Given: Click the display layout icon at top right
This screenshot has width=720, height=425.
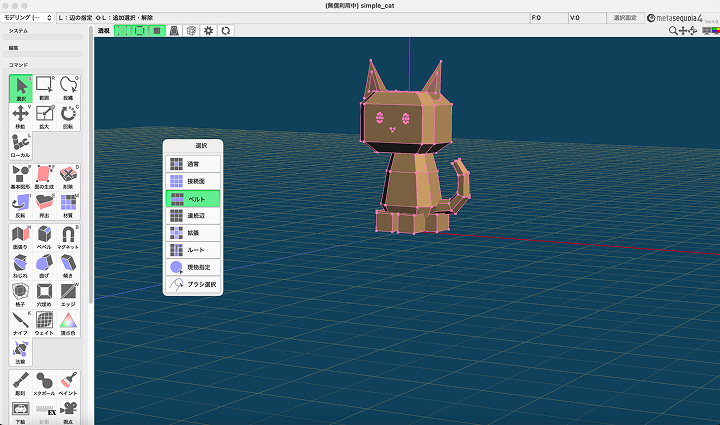Looking at the screenshot, I should [707, 31].
